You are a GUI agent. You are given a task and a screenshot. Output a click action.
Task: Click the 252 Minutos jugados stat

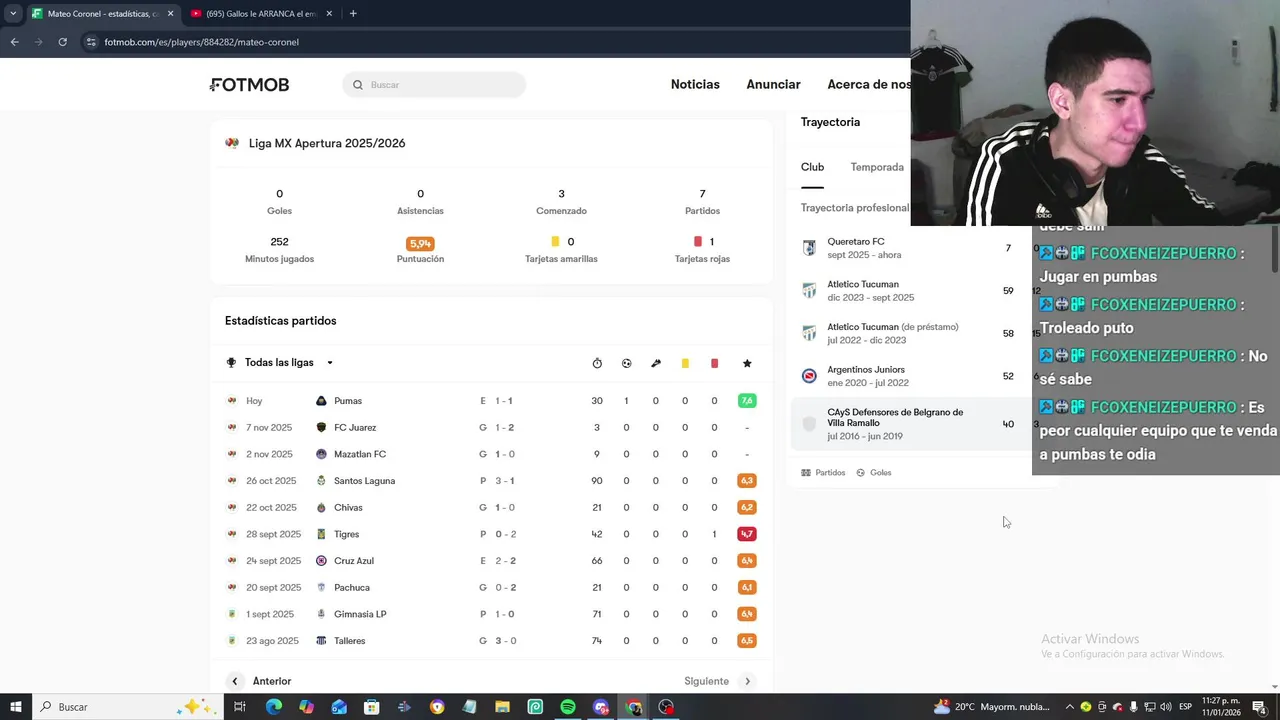pyautogui.click(x=279, y=250)
